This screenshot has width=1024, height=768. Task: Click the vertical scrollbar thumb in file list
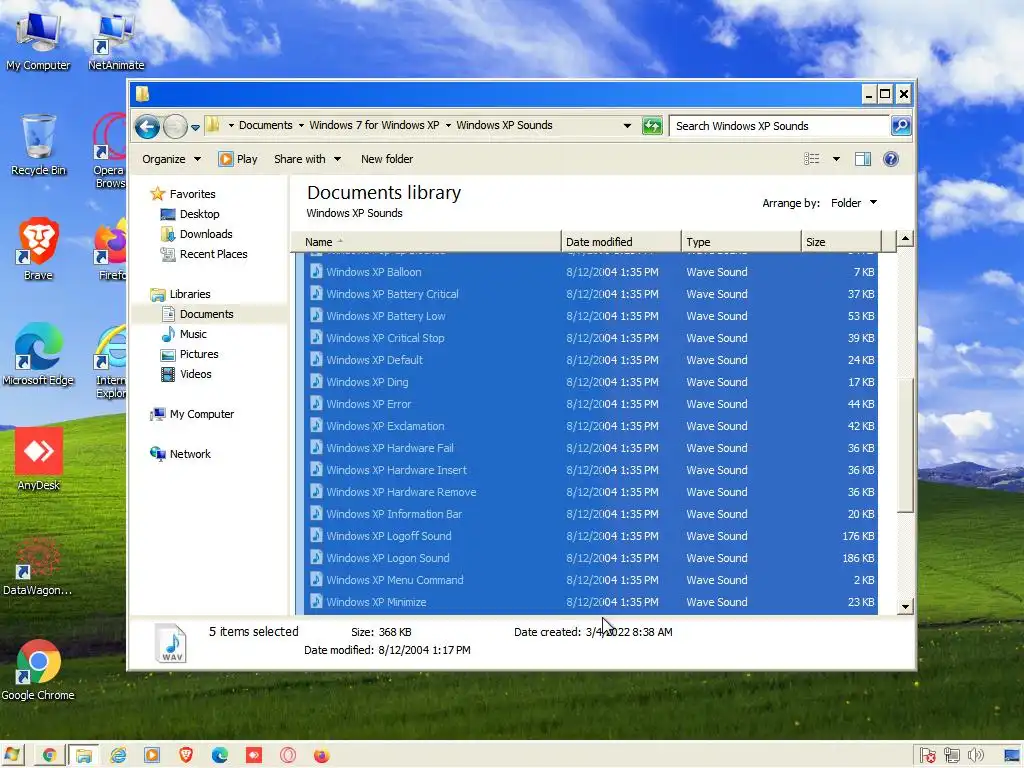905,445
